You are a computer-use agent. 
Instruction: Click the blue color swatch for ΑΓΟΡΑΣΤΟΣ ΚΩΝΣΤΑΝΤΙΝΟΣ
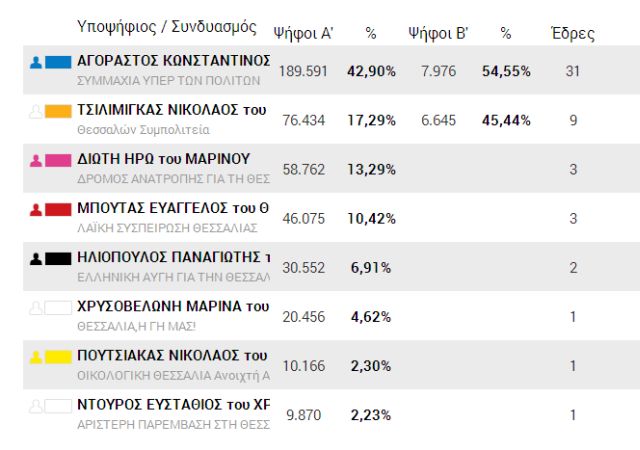58,63
